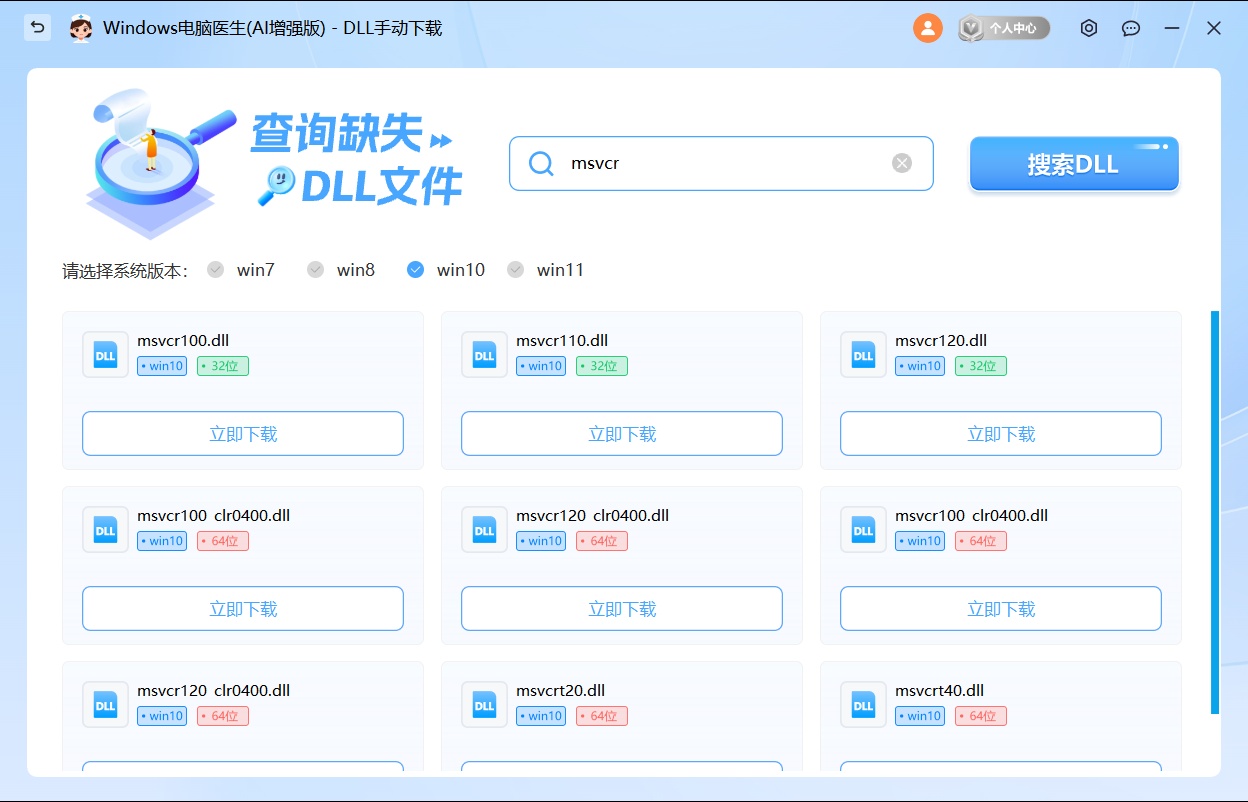Open the 个人中心 VIP badge

pos(1004,28)
